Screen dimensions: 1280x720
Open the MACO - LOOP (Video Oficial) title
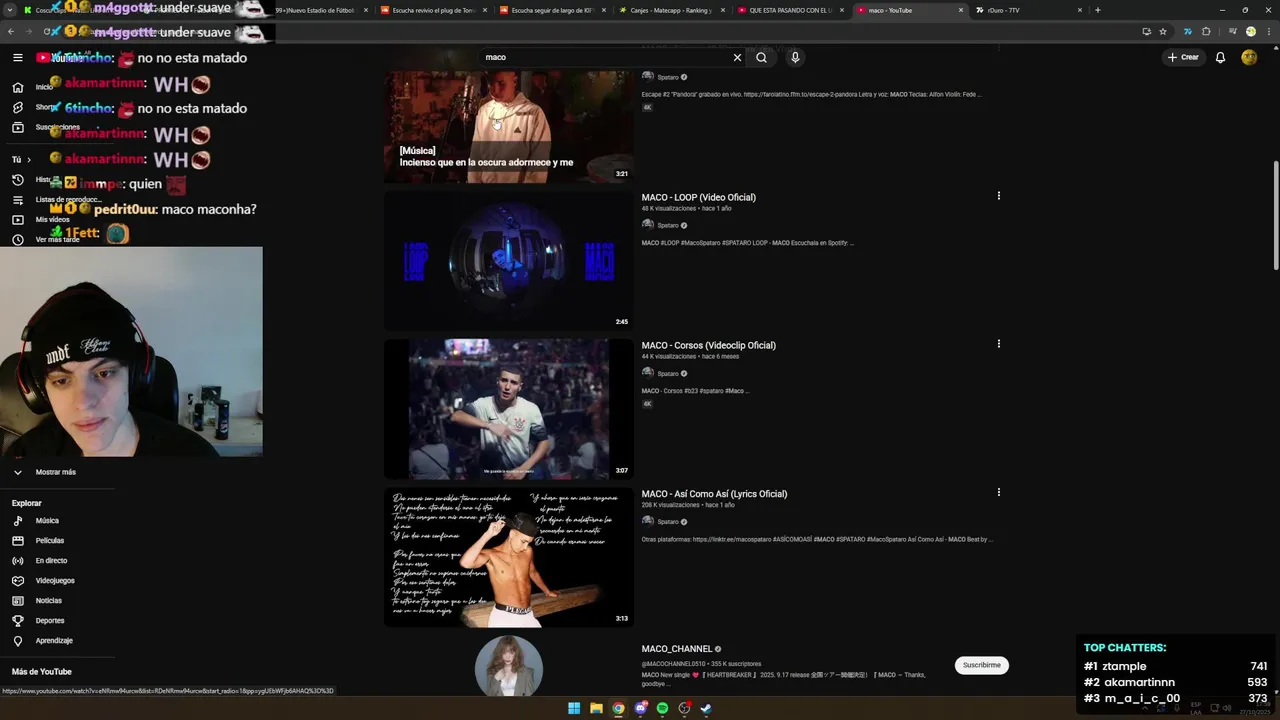coord(698,197)
